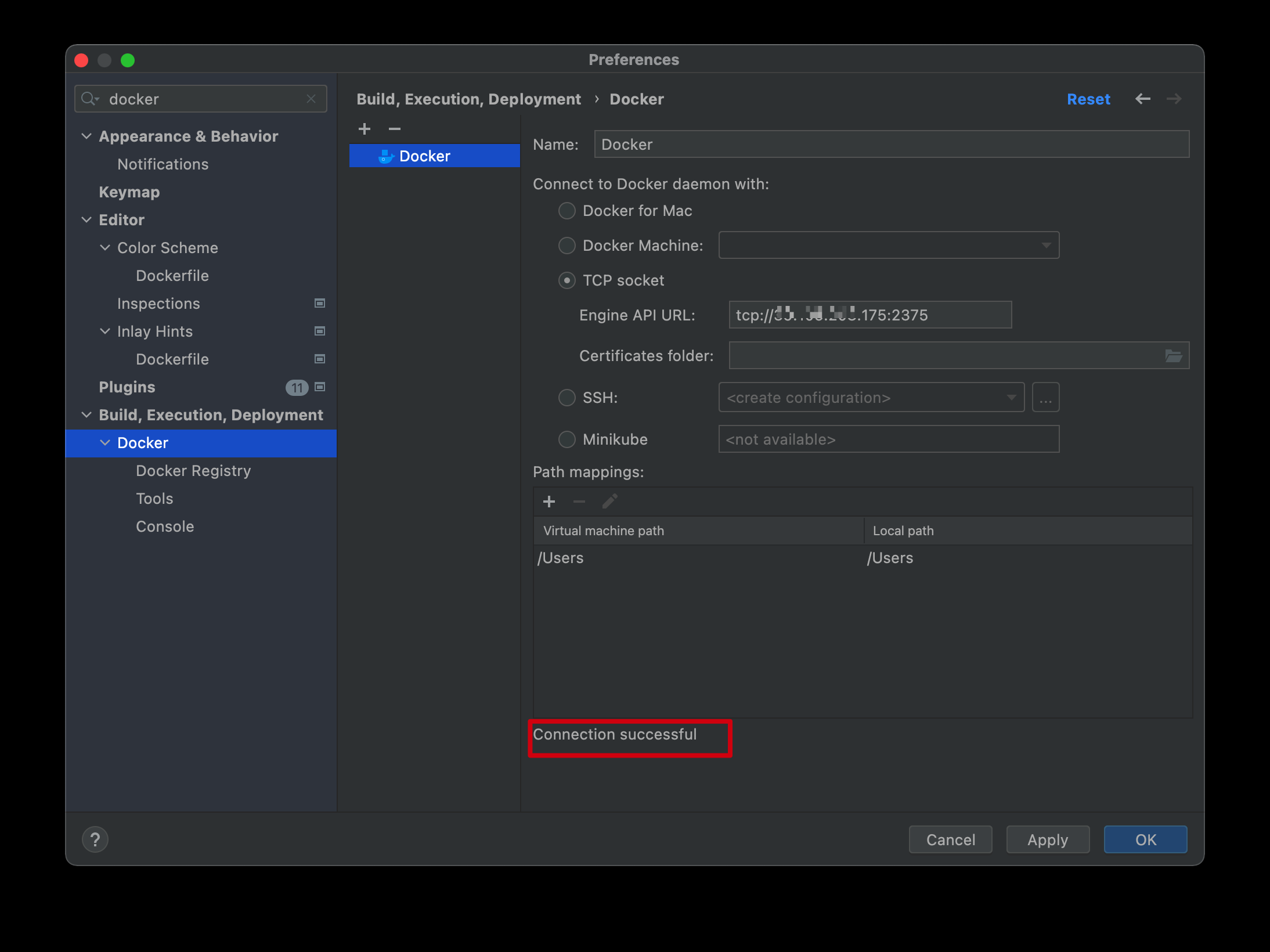Choose the Minikube radio option

coord(567,439)
